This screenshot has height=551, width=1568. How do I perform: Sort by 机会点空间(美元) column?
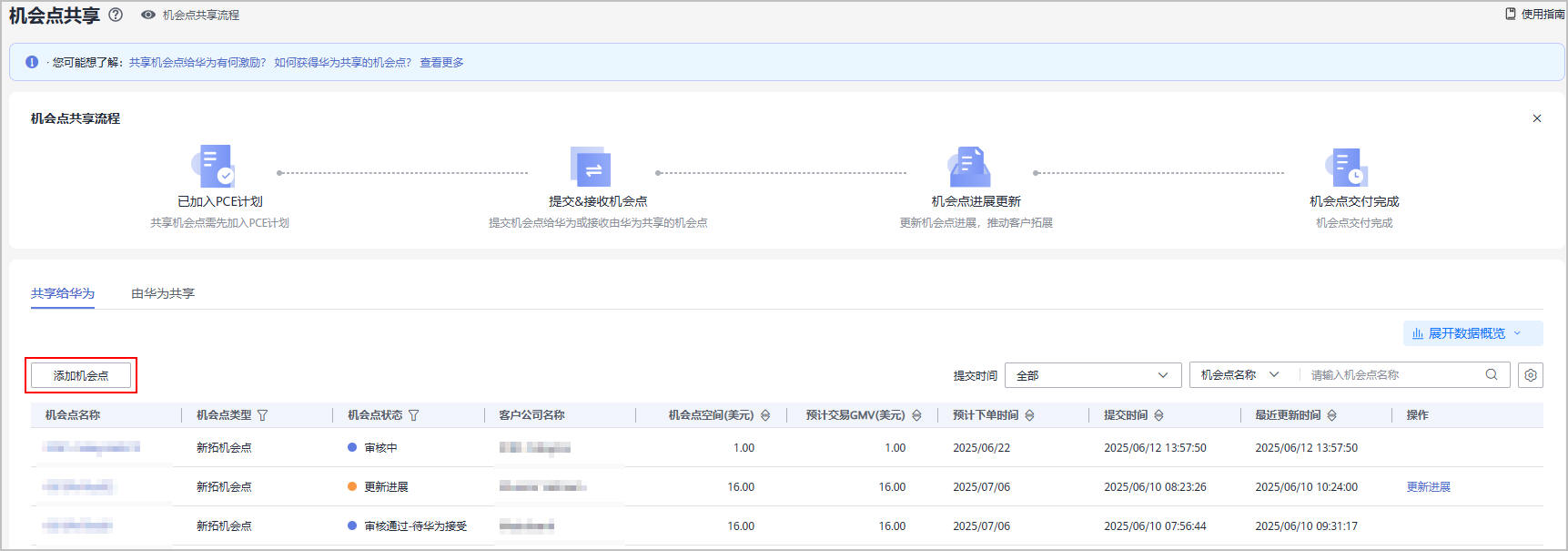coord(765,415)
